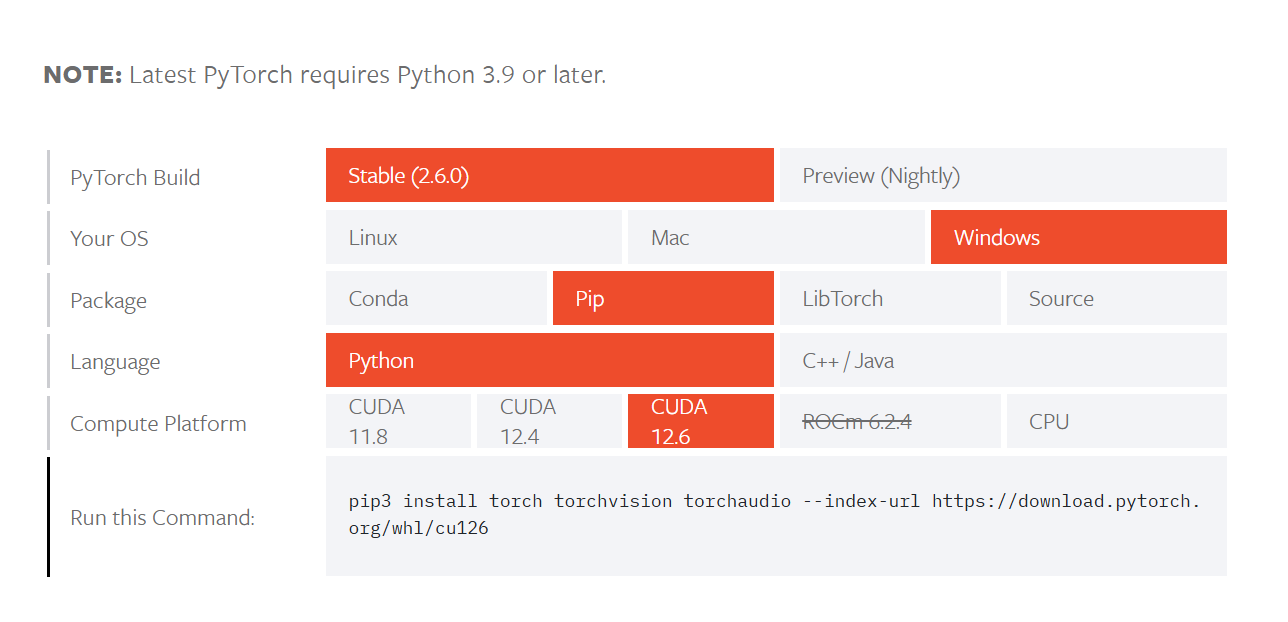Pick CUDA 11.8 compute platform
1288x622 pixels.
pos(397,420)
